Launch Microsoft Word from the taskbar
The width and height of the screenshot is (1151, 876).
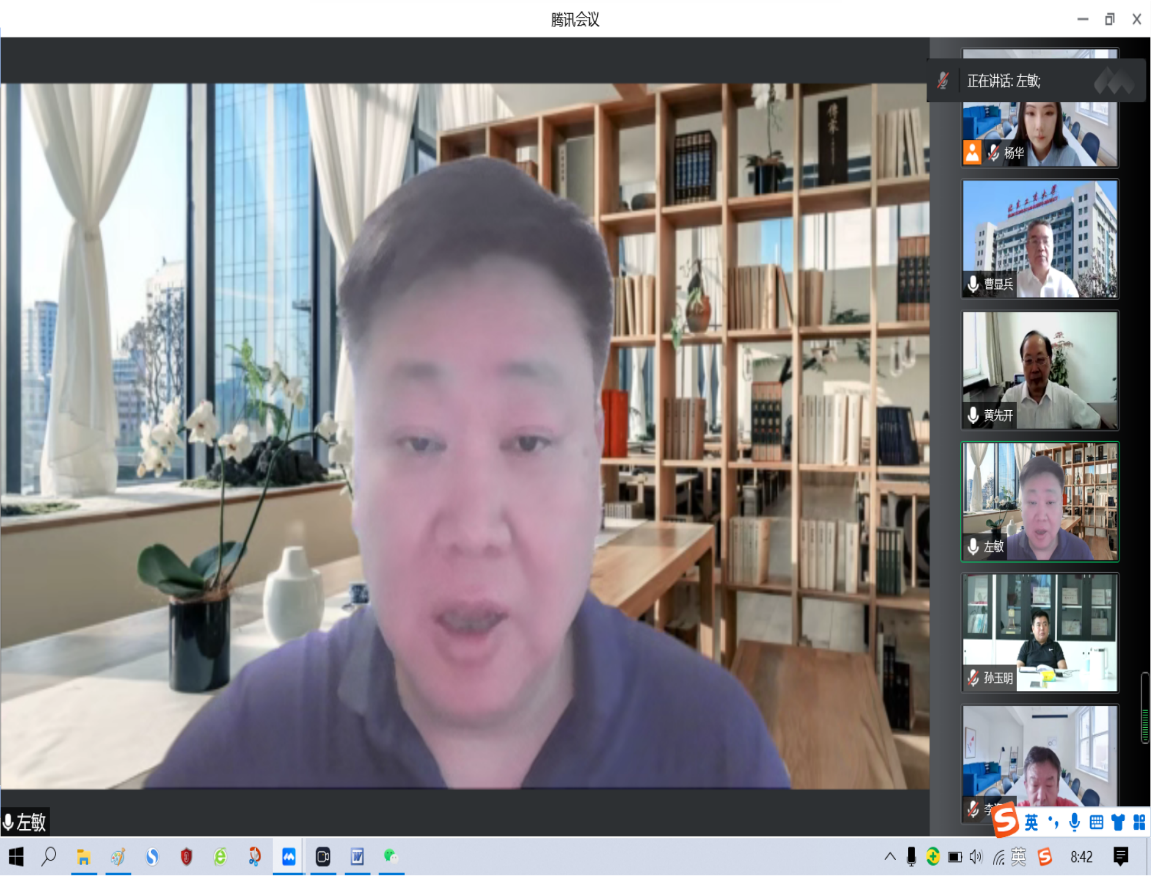coord(356,857)
